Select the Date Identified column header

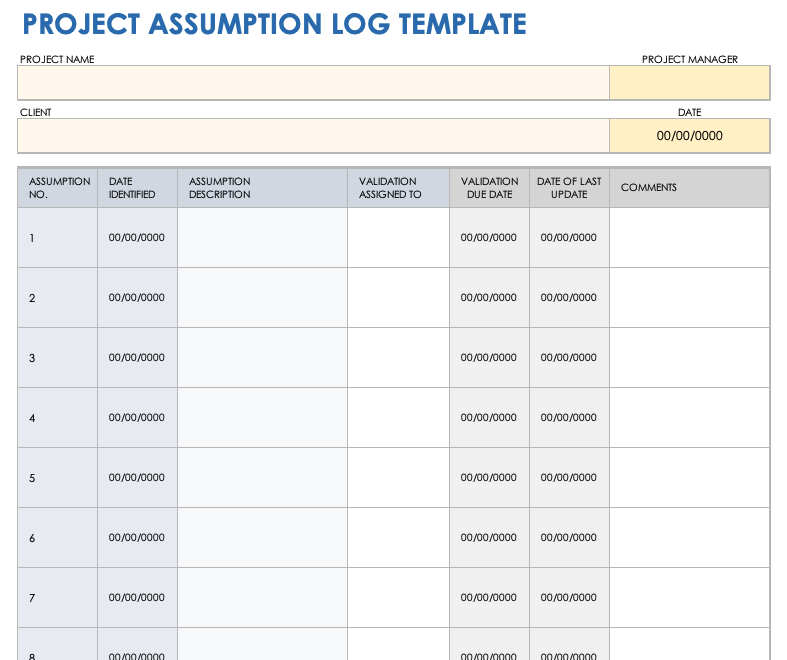coord(137,188)
